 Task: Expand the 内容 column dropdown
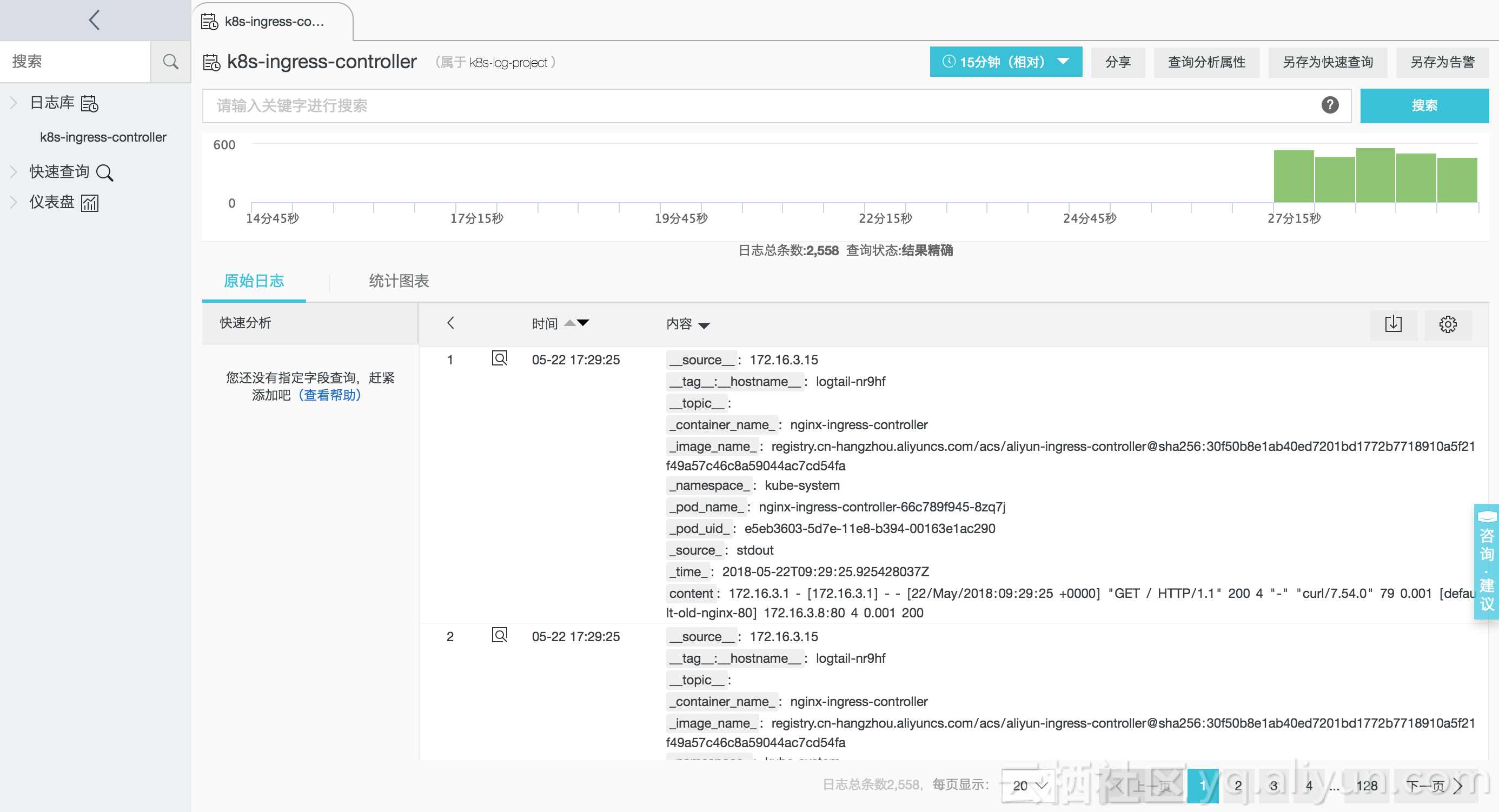click(704, 325)
